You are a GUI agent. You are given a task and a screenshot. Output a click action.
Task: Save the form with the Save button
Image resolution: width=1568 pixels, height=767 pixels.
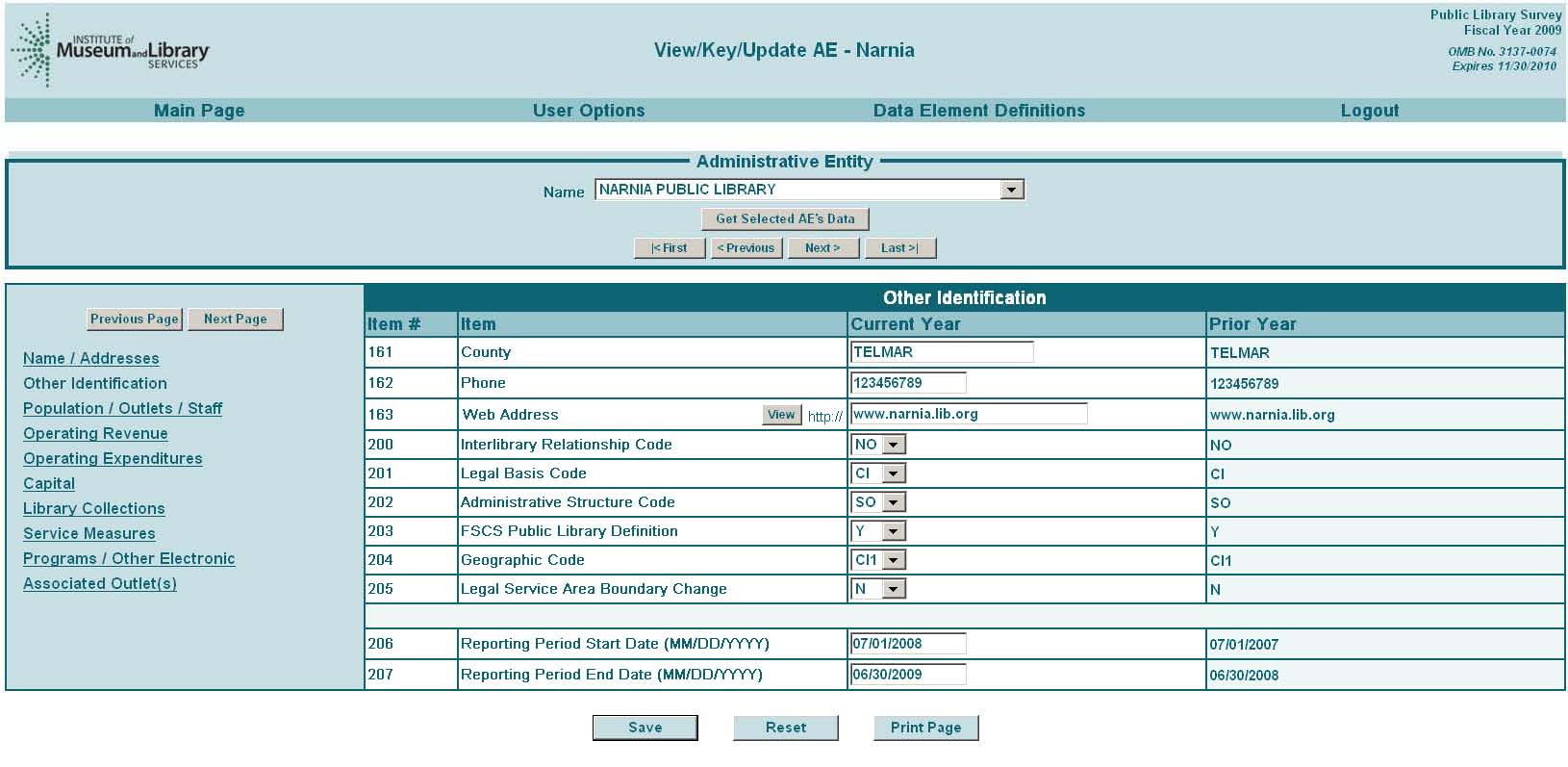(x=645, y=728)
